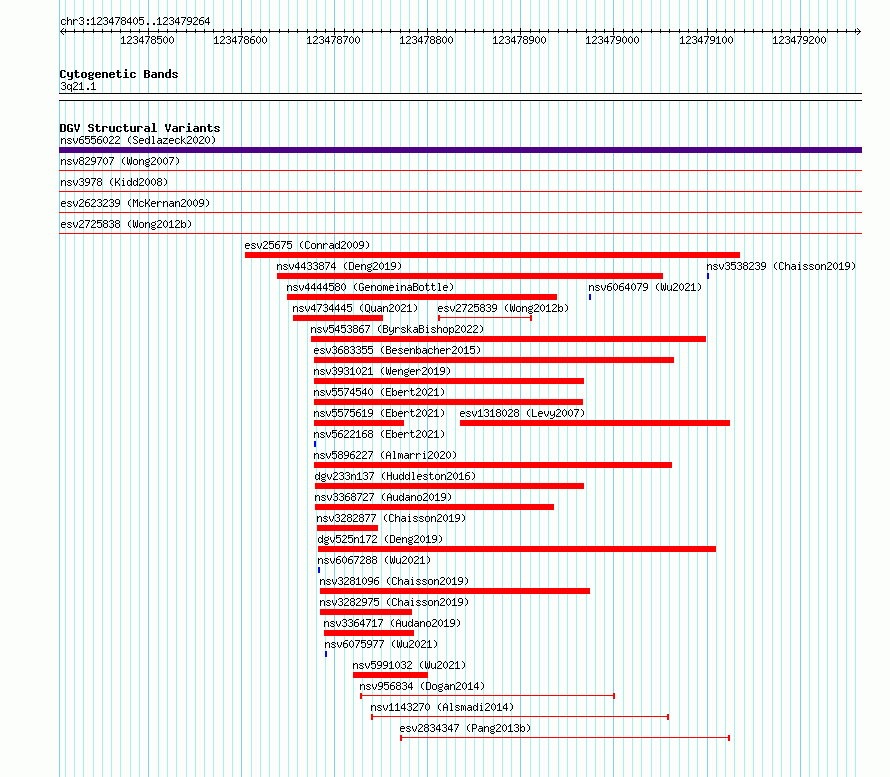Click nsv5574540 (Ebert2021) label

tap(379, 392)
